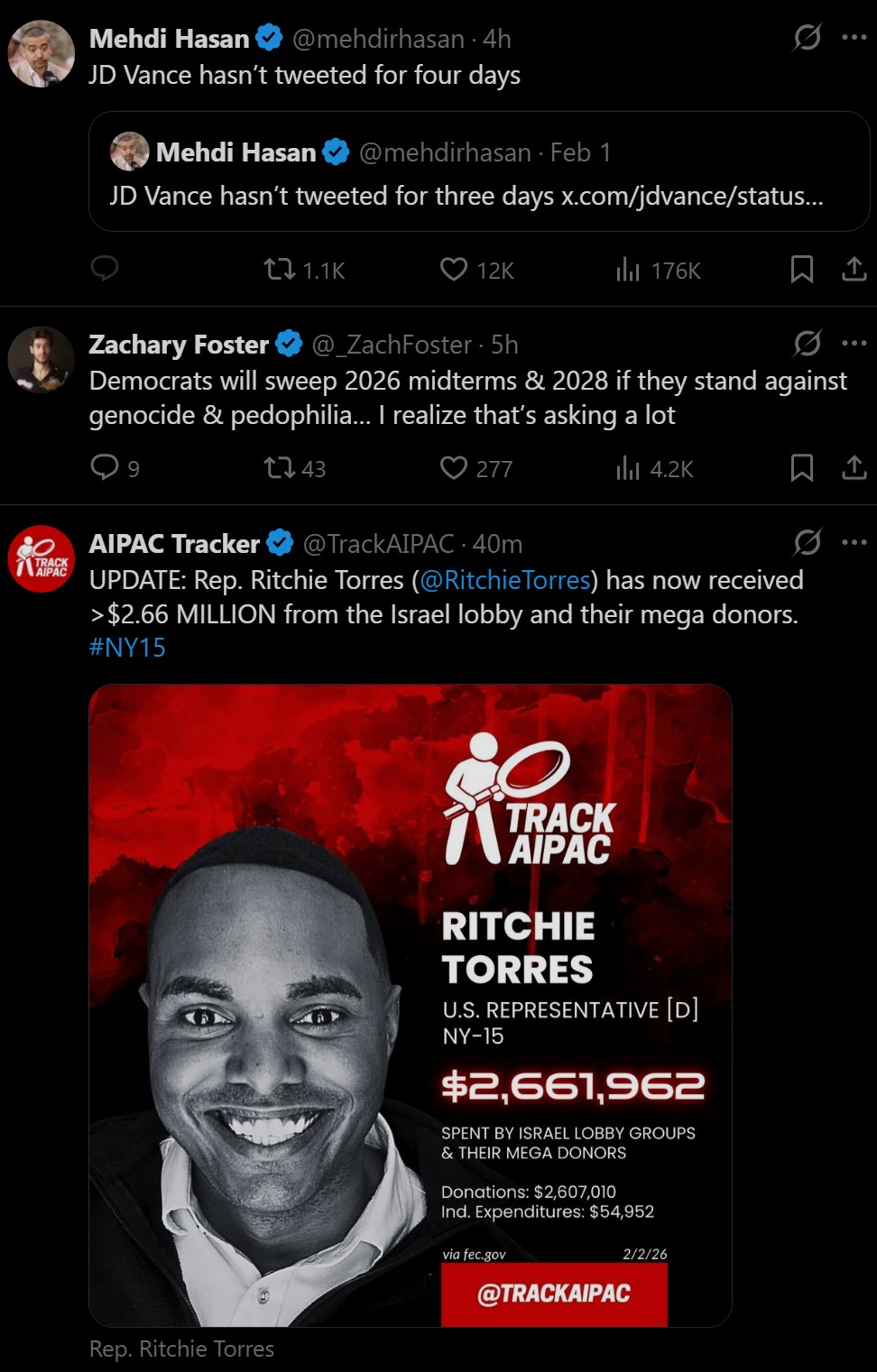Open the @RitchieTorres mention link

coord(505,580)
